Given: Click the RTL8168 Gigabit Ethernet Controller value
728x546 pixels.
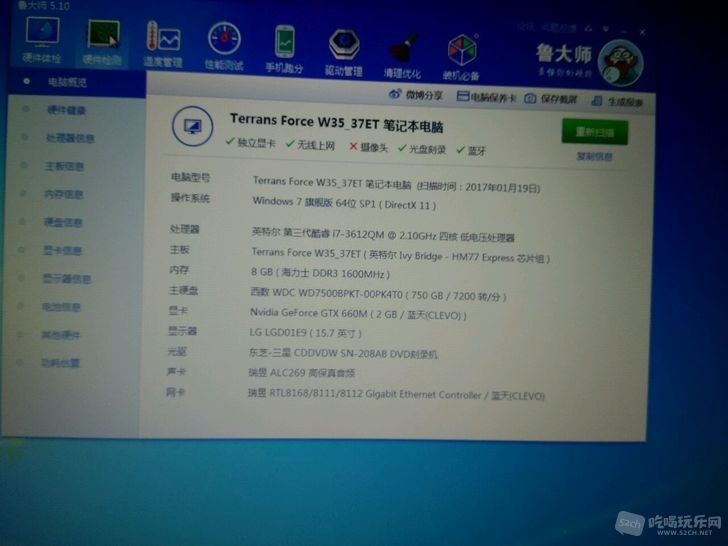Looking at the screenshot, I should [x=396, y=394].
